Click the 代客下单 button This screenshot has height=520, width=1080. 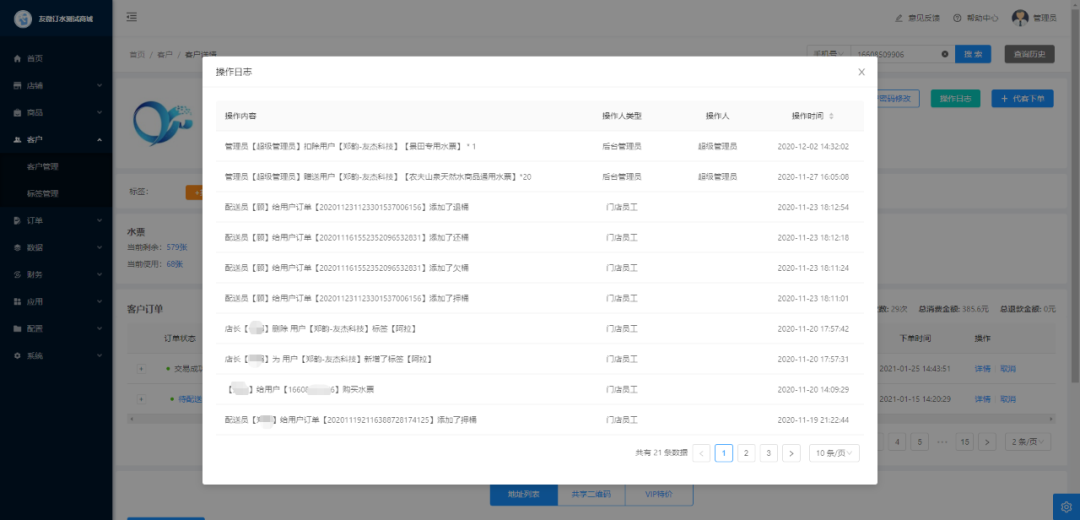(x=1022, y=98)
